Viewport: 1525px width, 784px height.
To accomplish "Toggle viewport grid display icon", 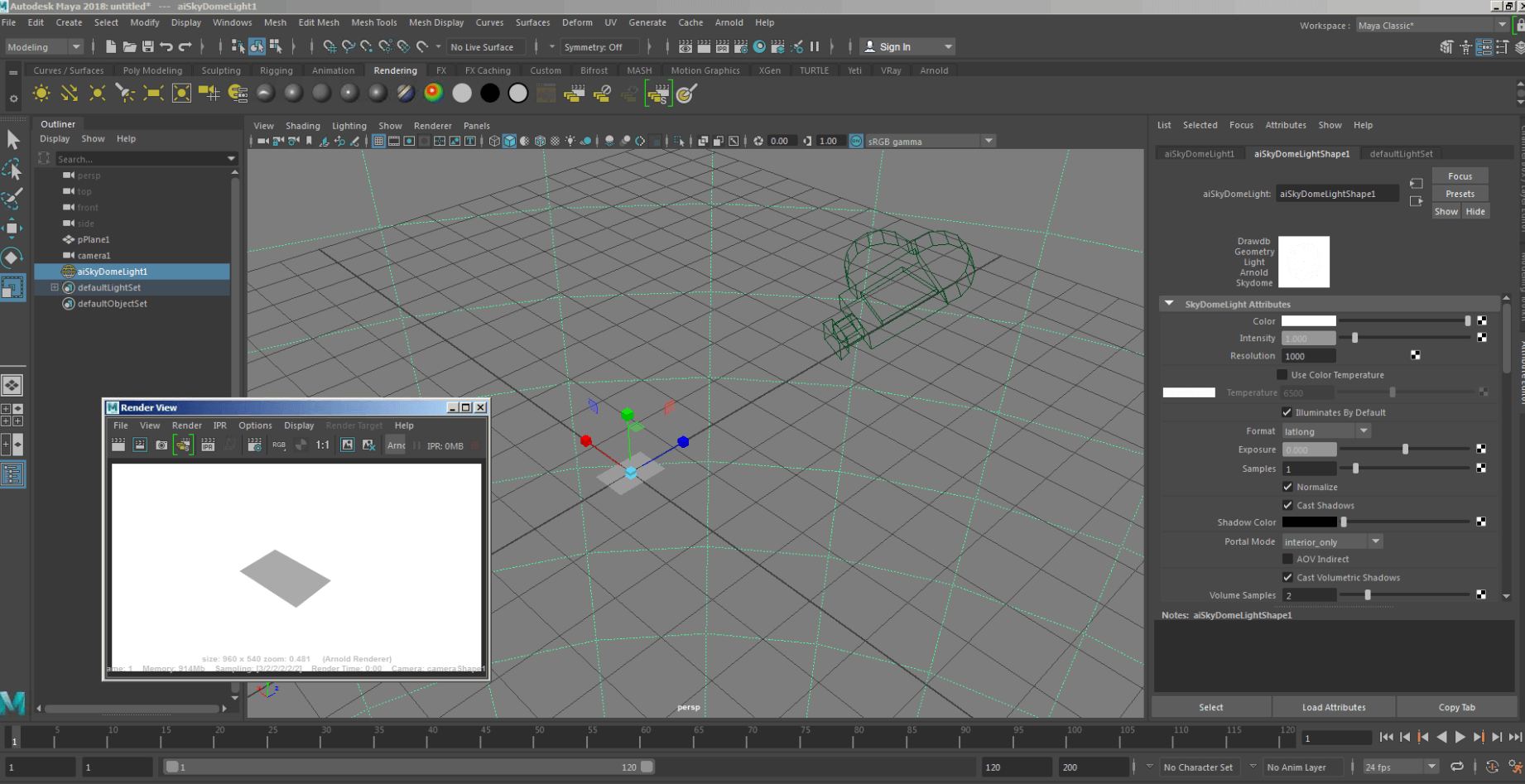I will (x=378, y=141).
